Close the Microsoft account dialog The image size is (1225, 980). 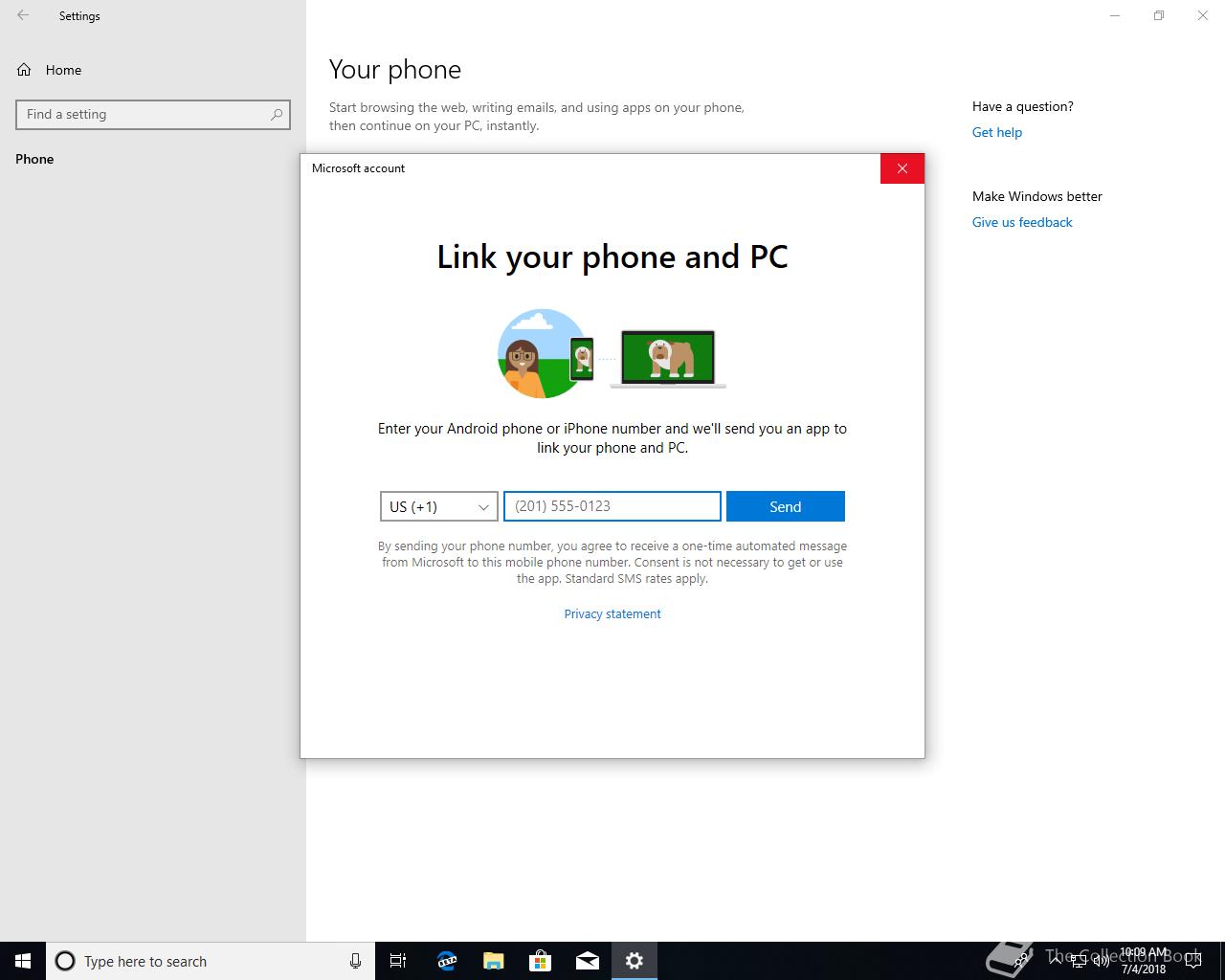pos(902,168)
